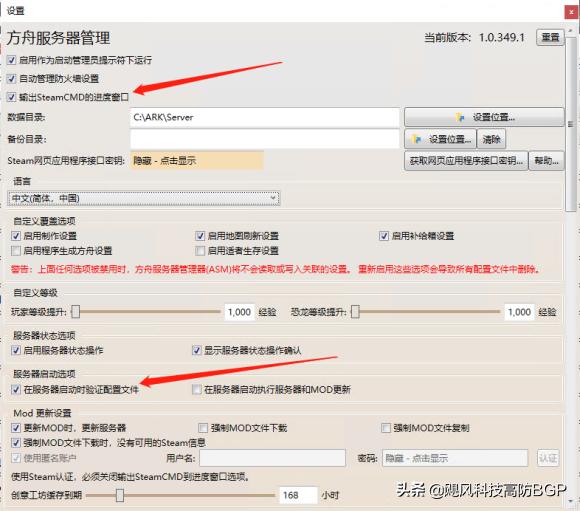Reveal hidden Steam web API key field
The height and width of the screenshot is (511, 580).
pos(197,161)
